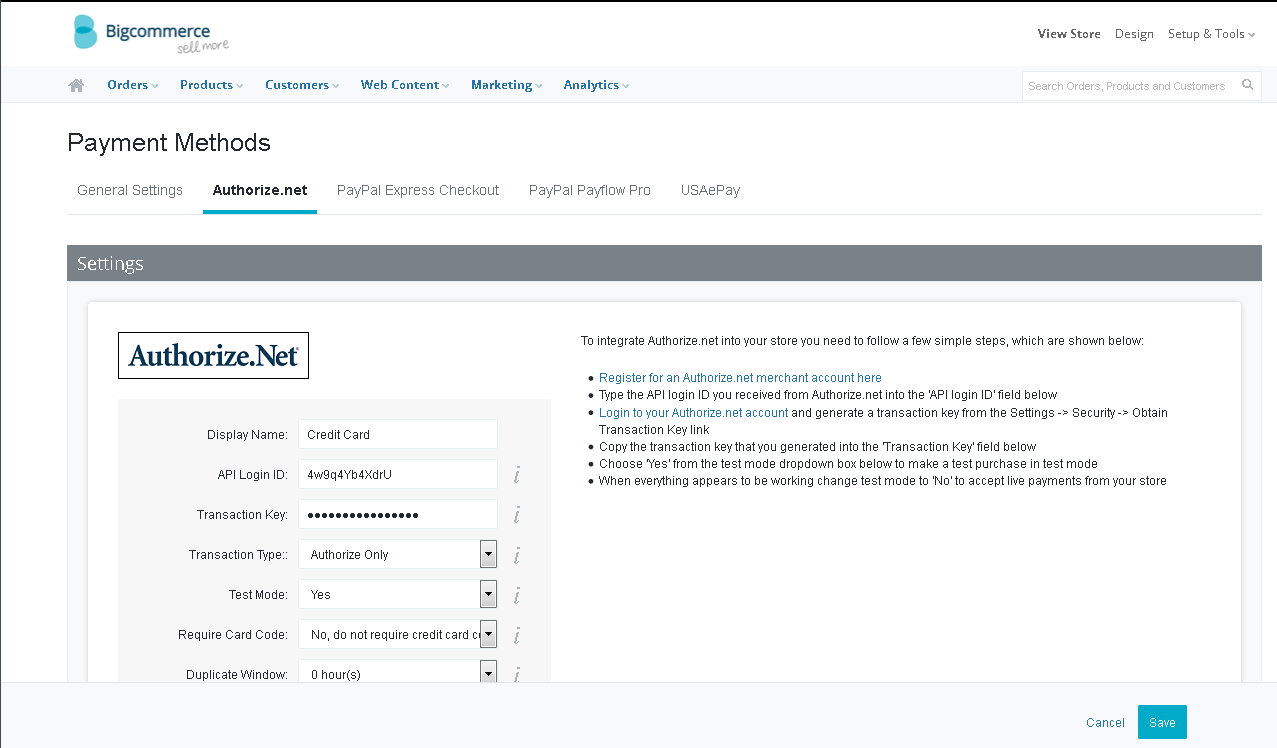Go to the home dashboard icon
The image size is (1277, 748).
pyautogui.click(x=76, y=85)
